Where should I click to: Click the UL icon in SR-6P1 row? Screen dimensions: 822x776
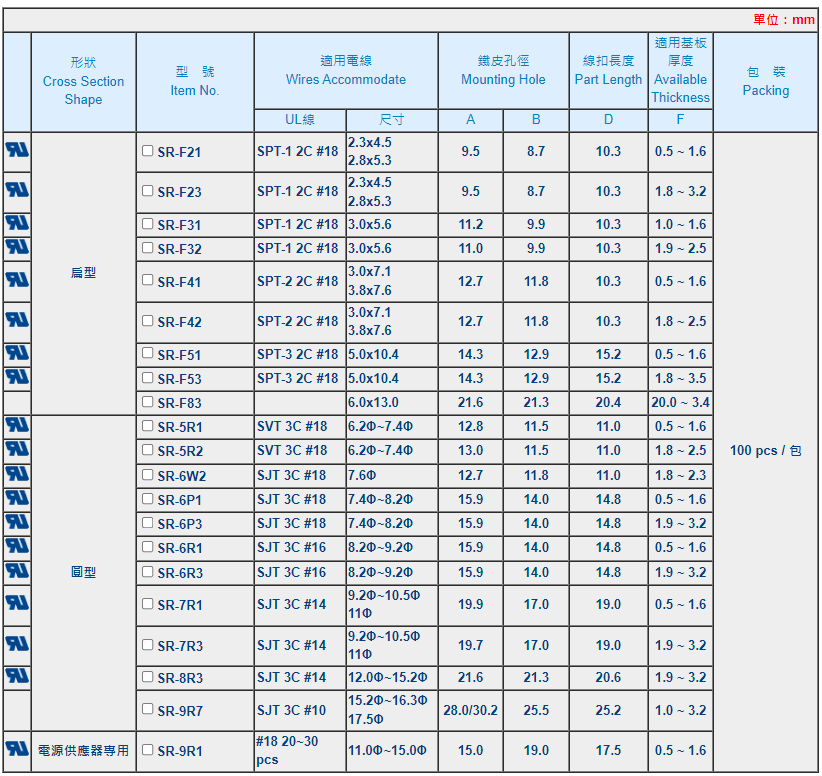[17, 498]
